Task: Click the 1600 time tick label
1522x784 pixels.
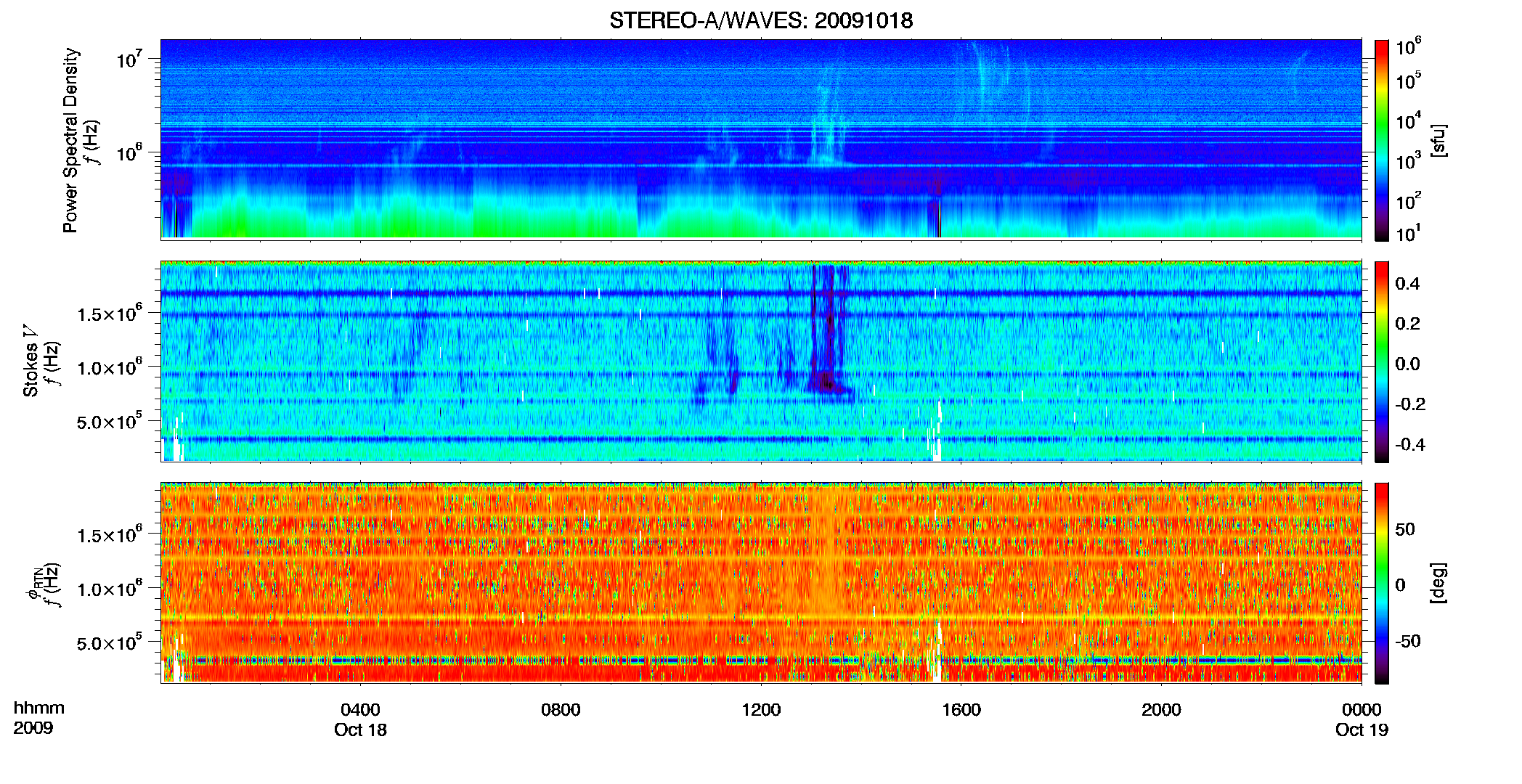Action: pyautogui.click(x=961, y=710)
